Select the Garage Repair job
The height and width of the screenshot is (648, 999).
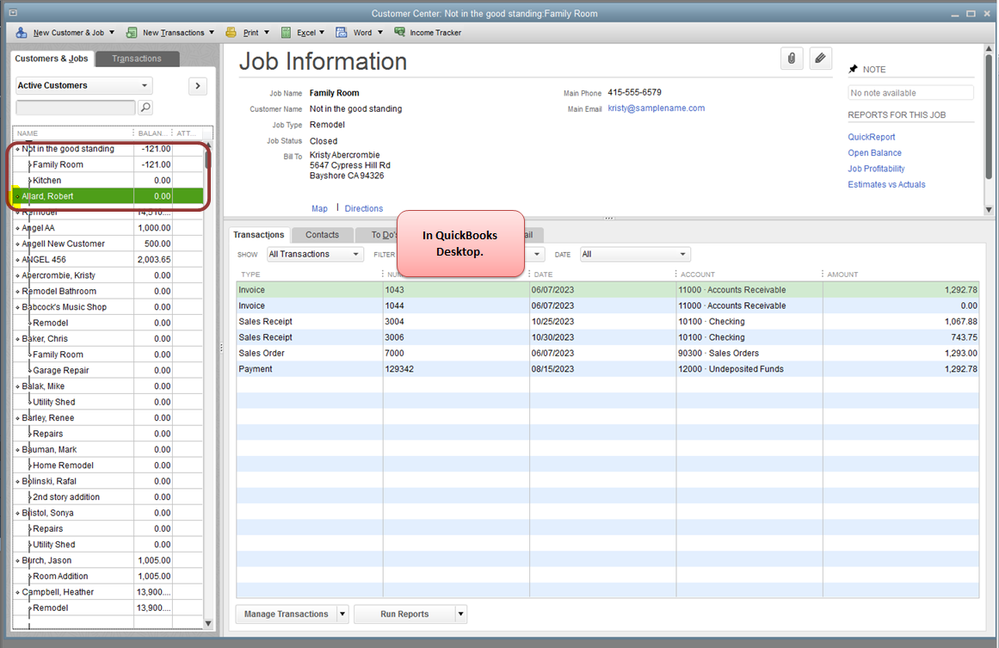(x=108, y=370)
